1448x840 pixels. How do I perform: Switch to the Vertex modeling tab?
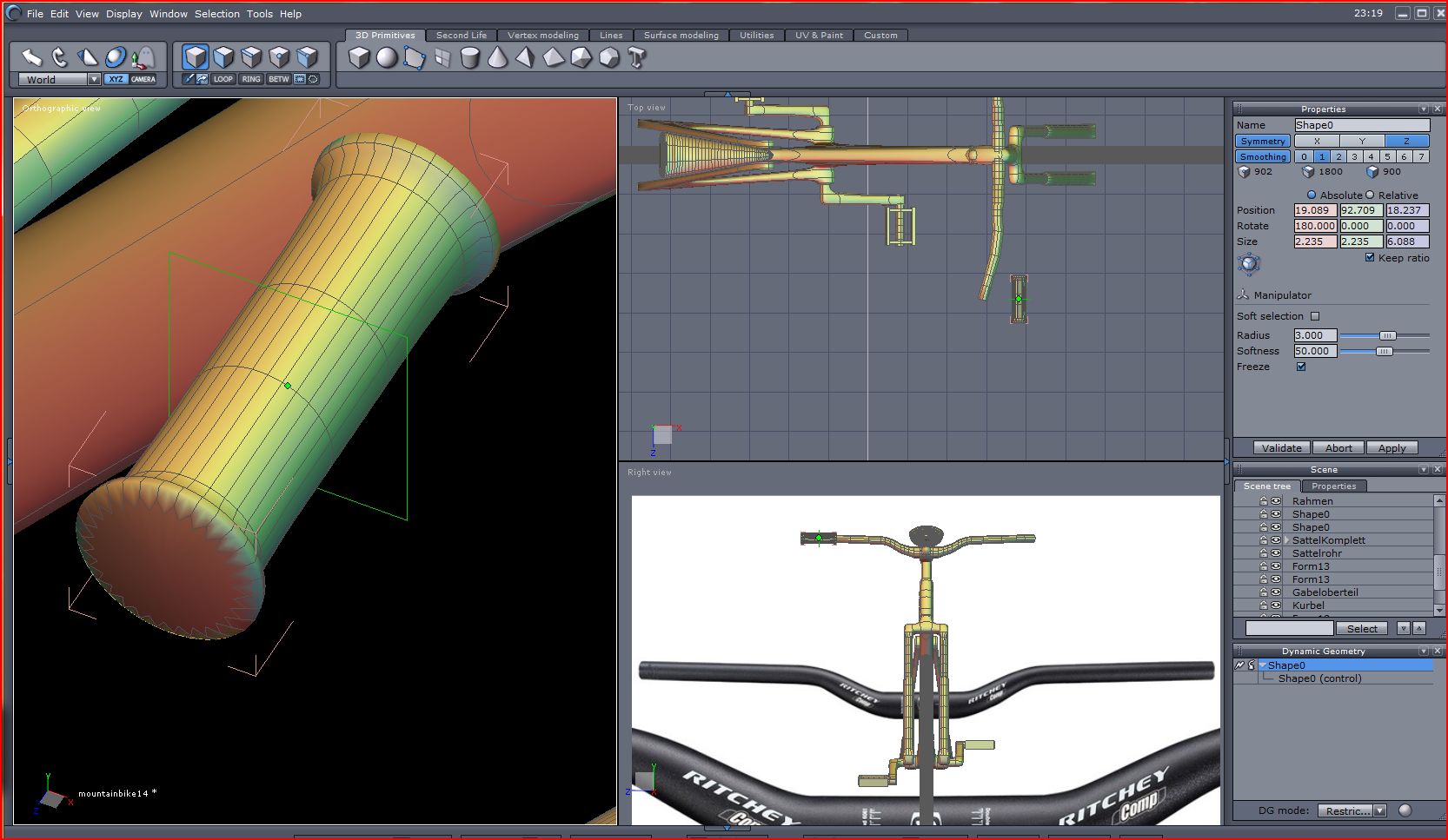[542, 36]
